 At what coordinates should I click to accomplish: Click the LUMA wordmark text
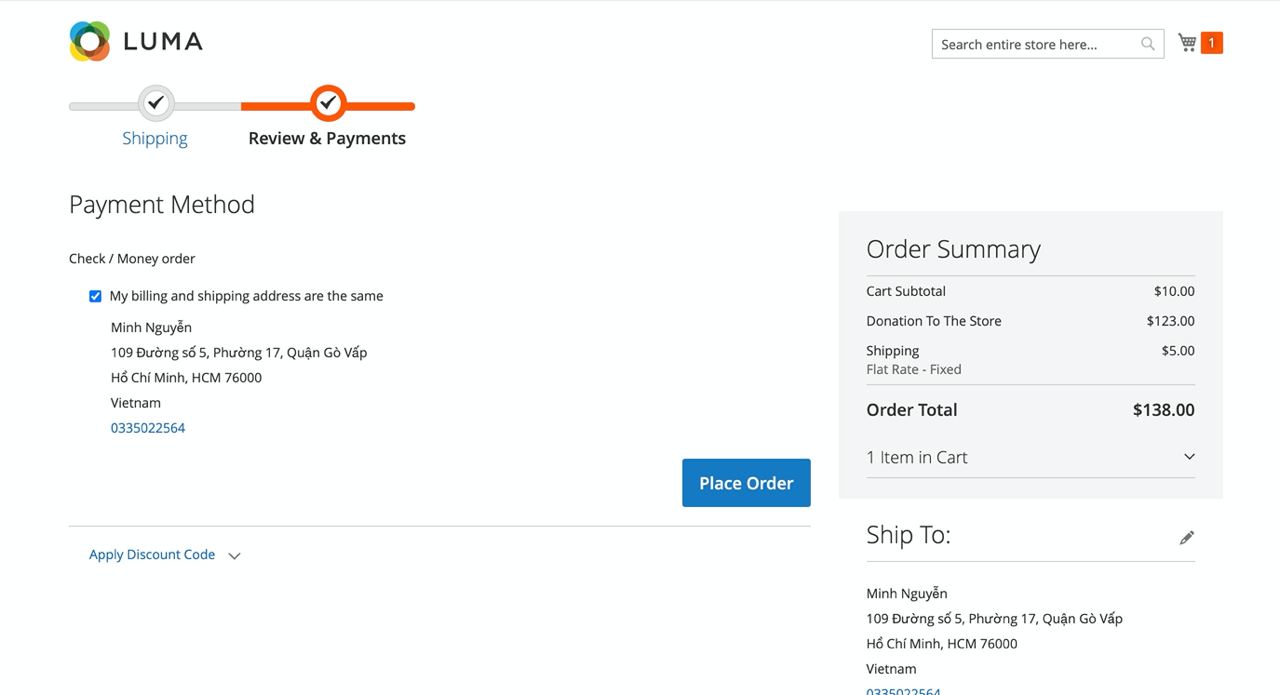tap(163, 42)
